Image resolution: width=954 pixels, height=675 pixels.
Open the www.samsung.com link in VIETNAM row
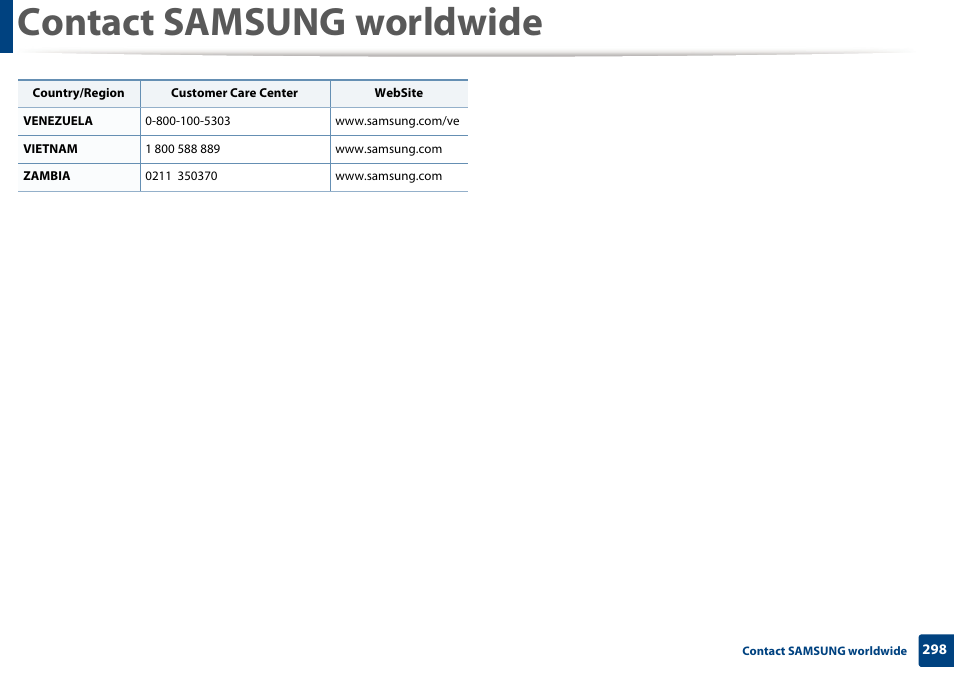[389, 149]
